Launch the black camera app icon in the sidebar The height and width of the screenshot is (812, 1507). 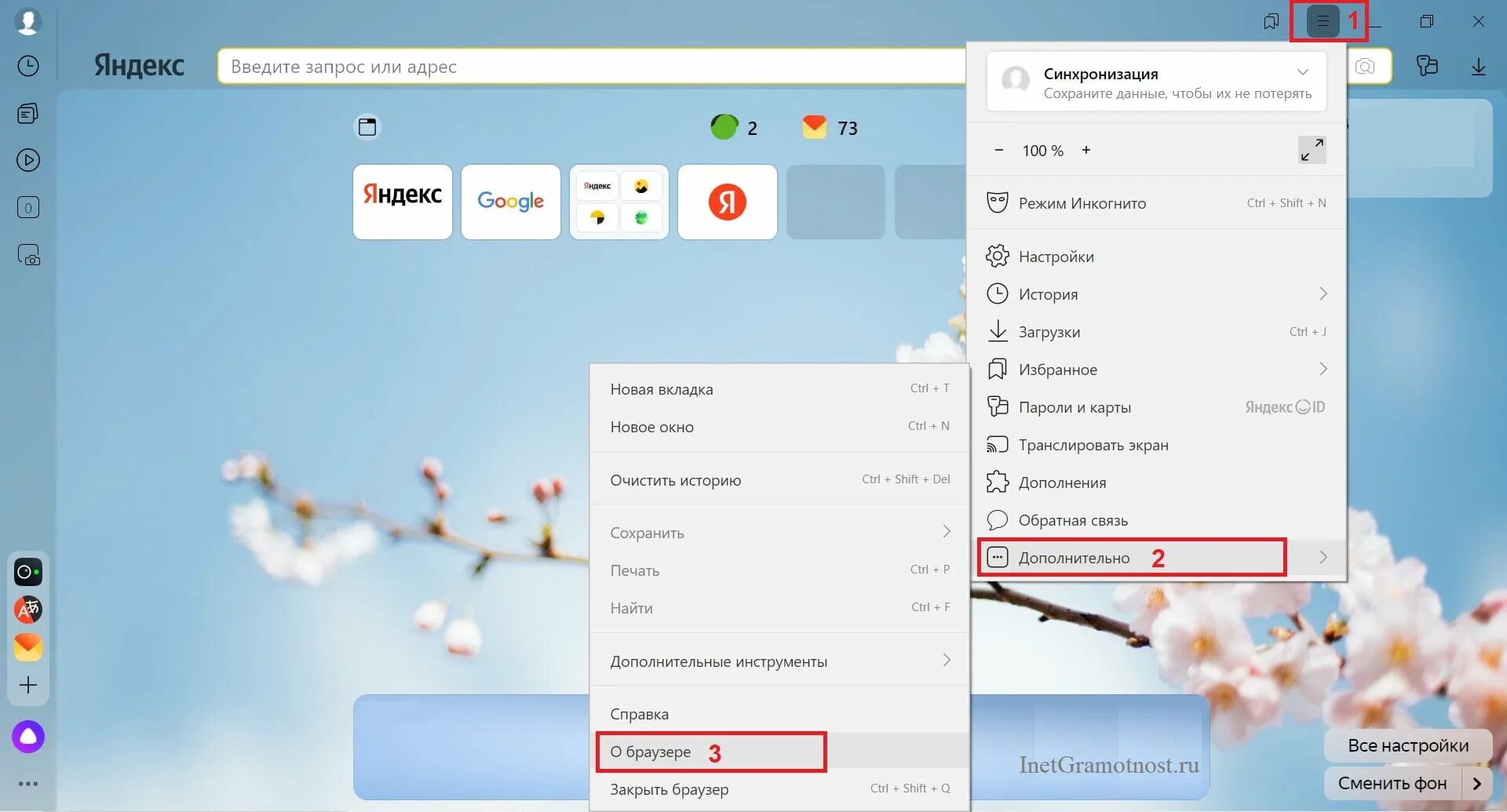pos(28,572)
